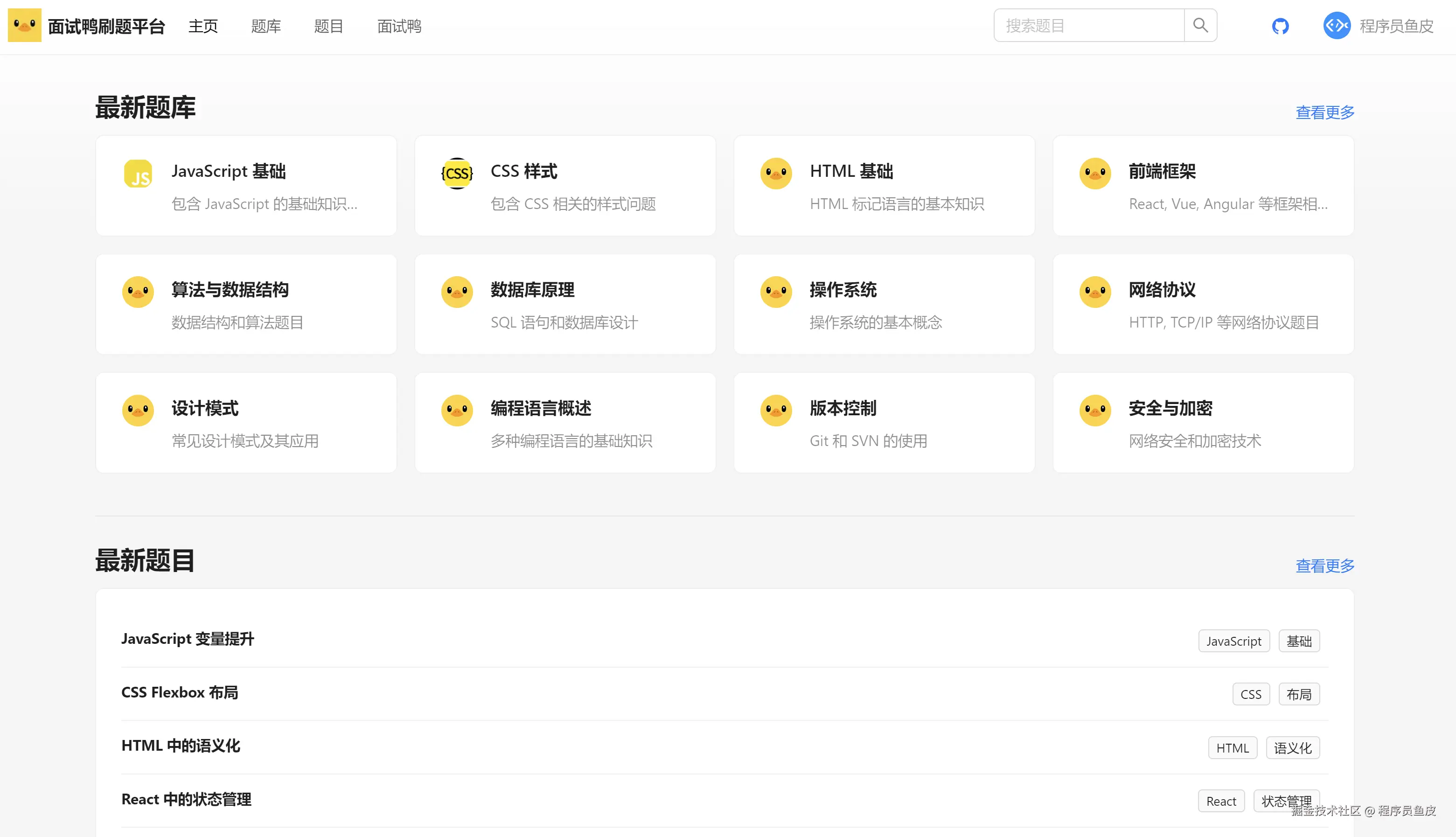Go to the 题库 nav menu

click(x=265, y=27)
